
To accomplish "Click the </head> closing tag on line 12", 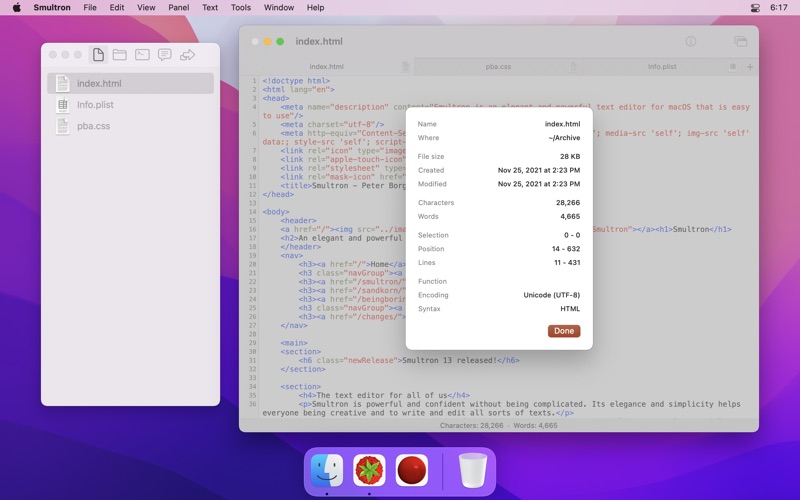I will pos(278,194).
